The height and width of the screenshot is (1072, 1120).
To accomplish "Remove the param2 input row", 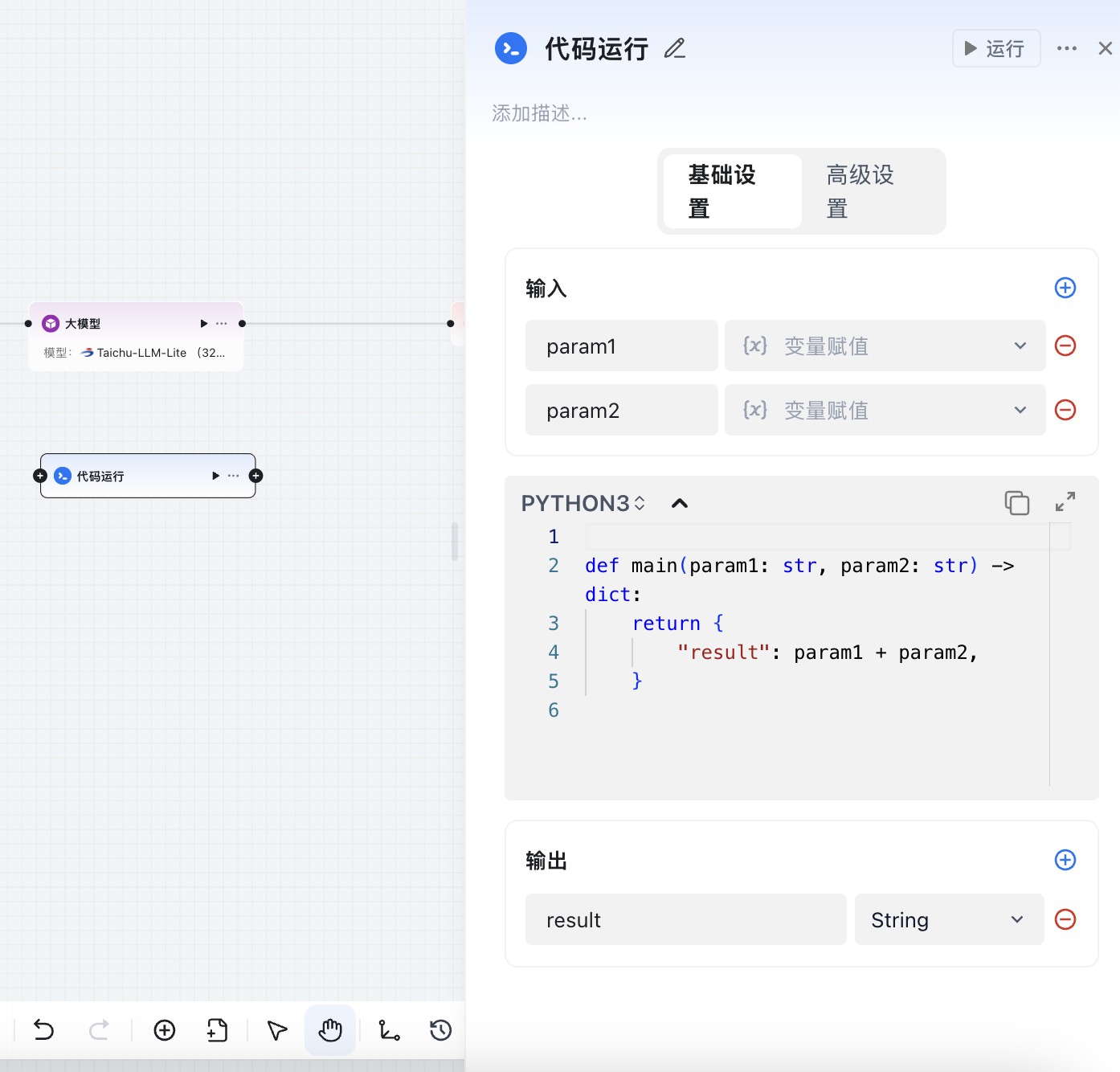I will tap(1065, 410).
